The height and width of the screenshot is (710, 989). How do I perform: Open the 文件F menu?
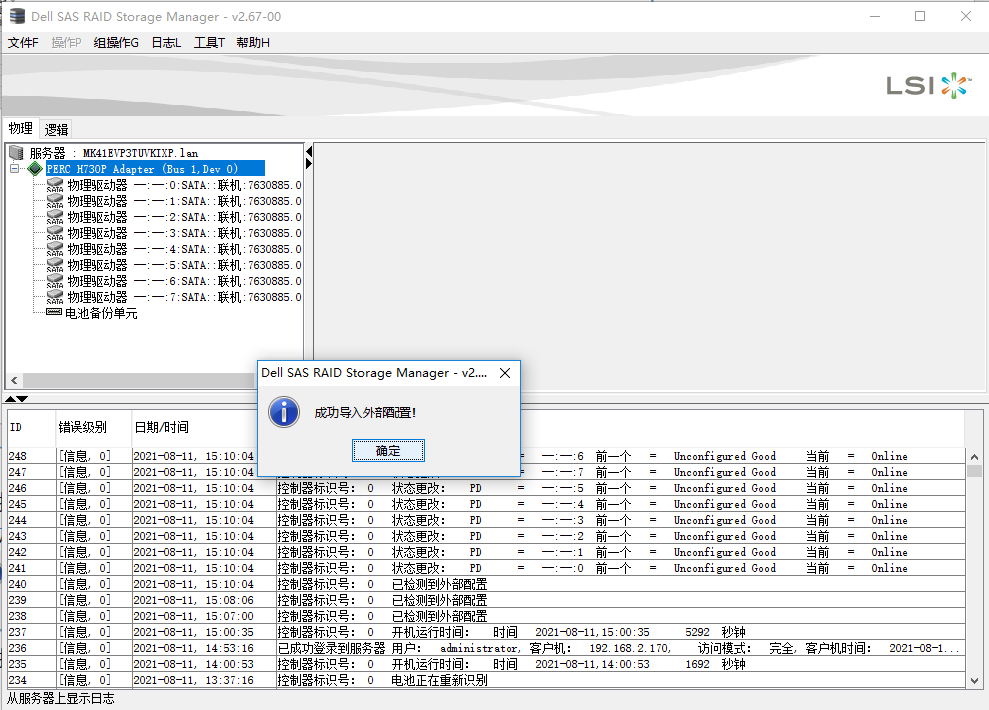(23, 43)
